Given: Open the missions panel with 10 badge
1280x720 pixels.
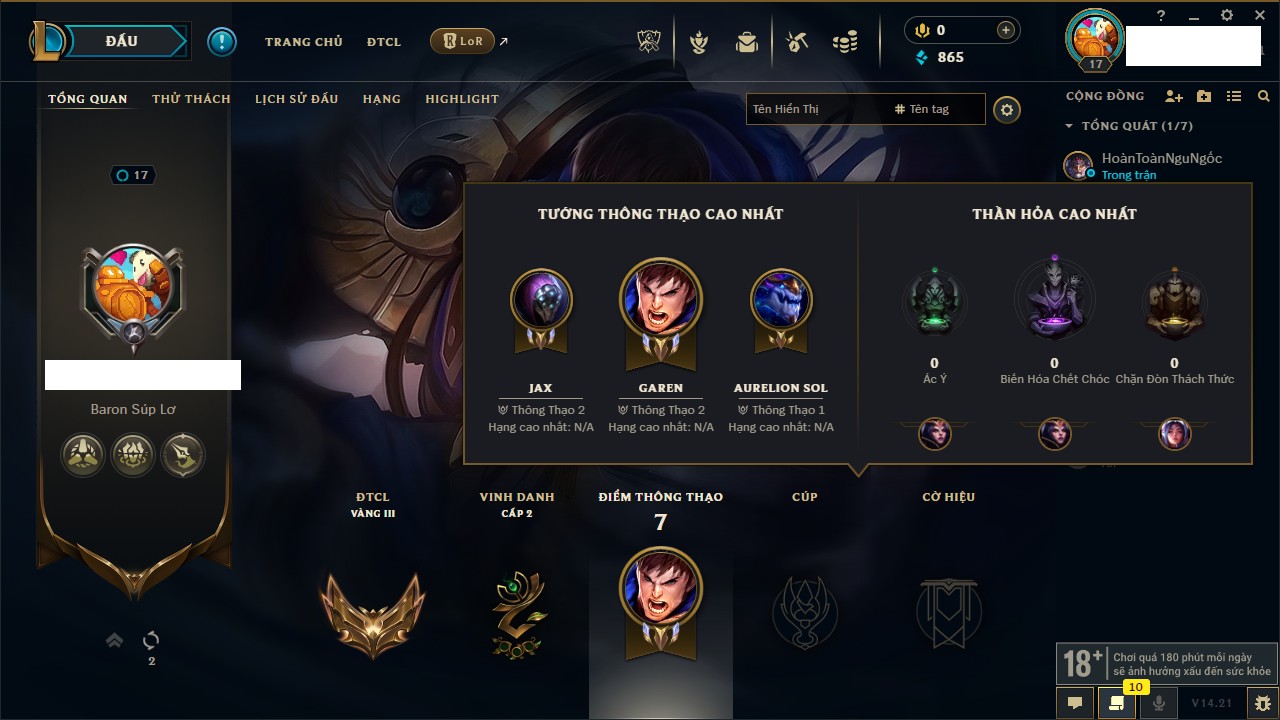Looking at the screenshot, I should pyautogui.click(x=1117, y=703).
